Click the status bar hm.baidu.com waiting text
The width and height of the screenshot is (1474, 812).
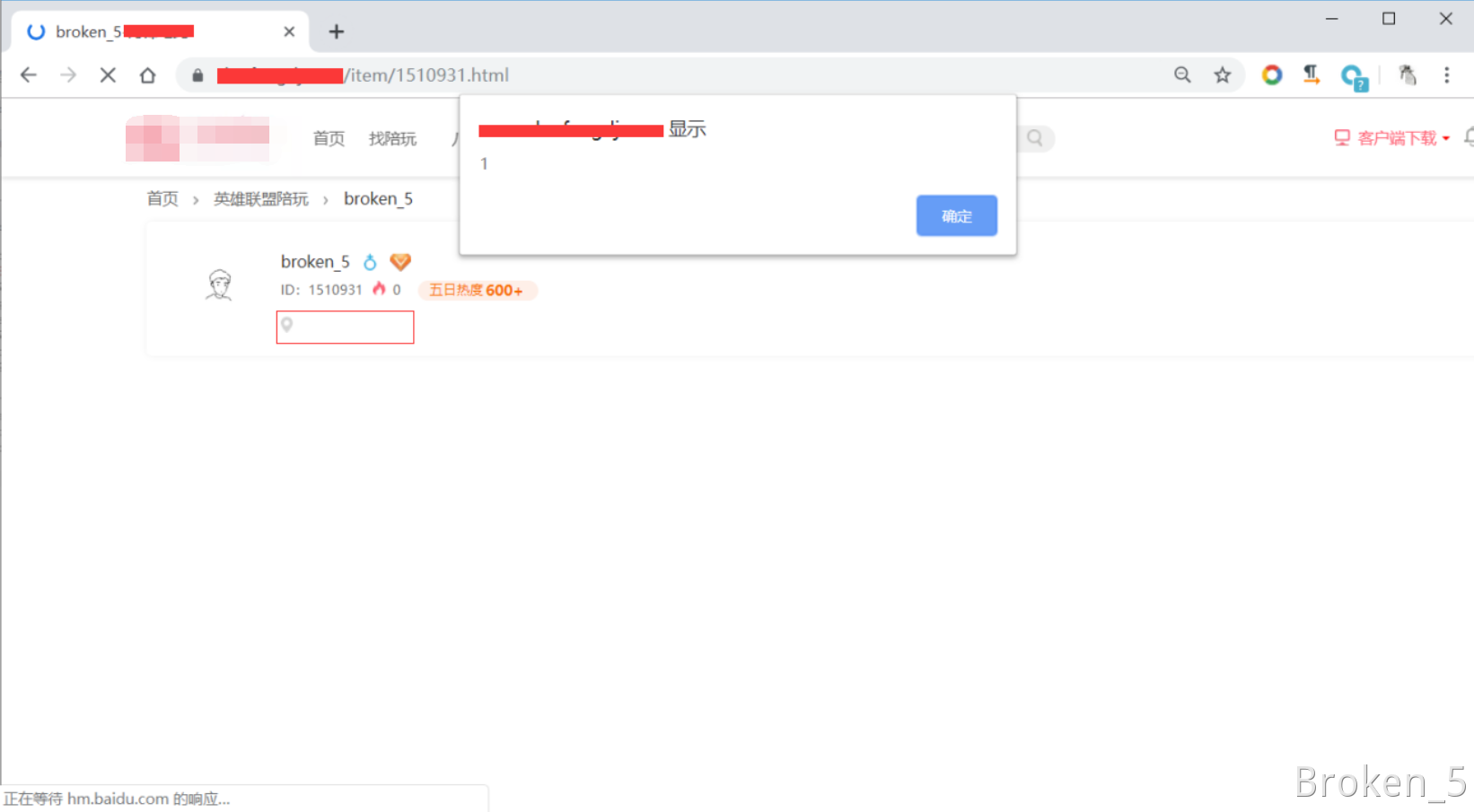(117, 799)
